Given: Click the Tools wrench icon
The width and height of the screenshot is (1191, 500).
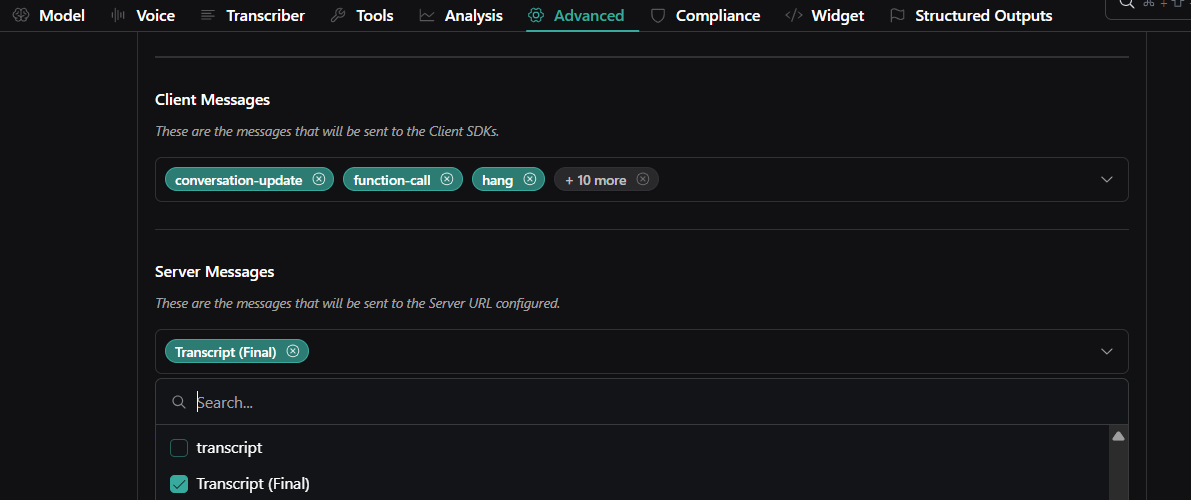Looking at the screenshot, I should coord(338,15).
